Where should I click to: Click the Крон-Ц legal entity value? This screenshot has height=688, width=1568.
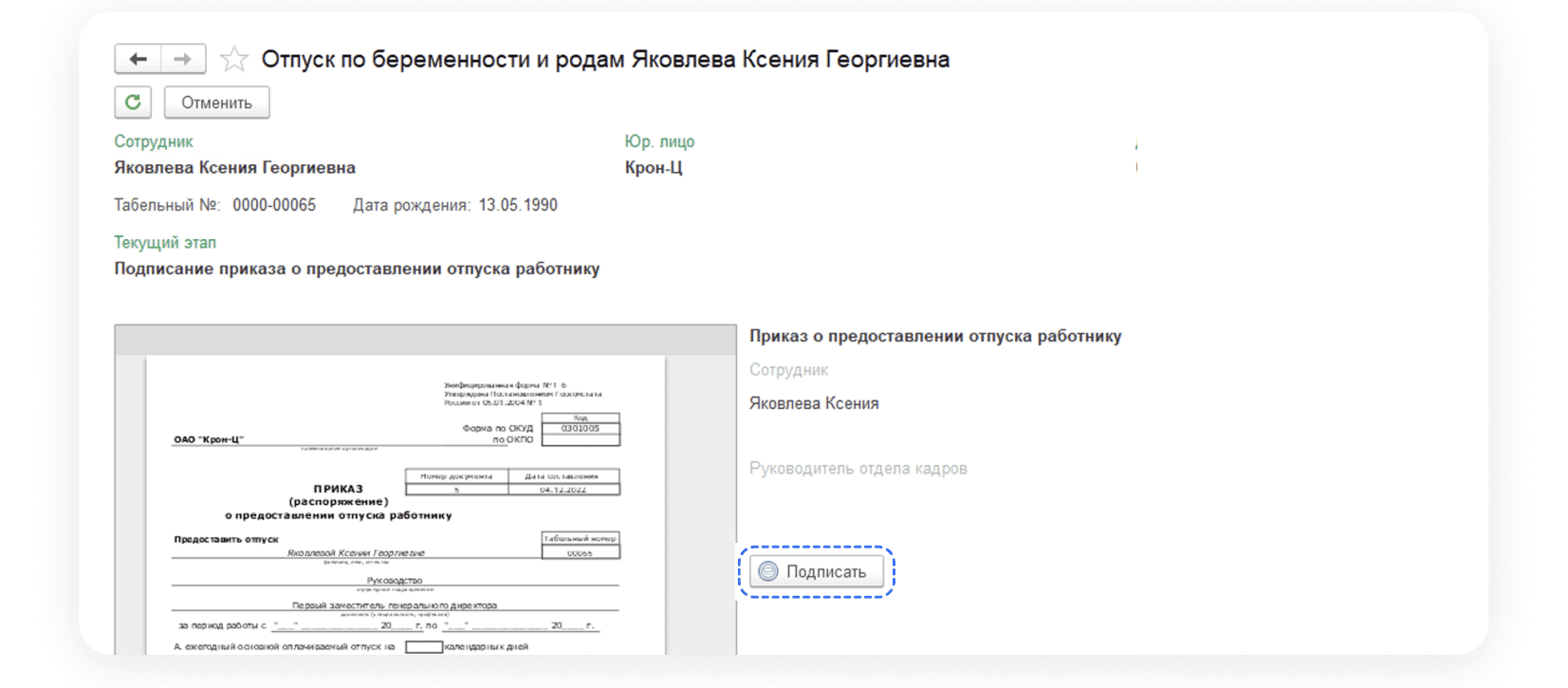pyautogui.click(x=654, y=168)
